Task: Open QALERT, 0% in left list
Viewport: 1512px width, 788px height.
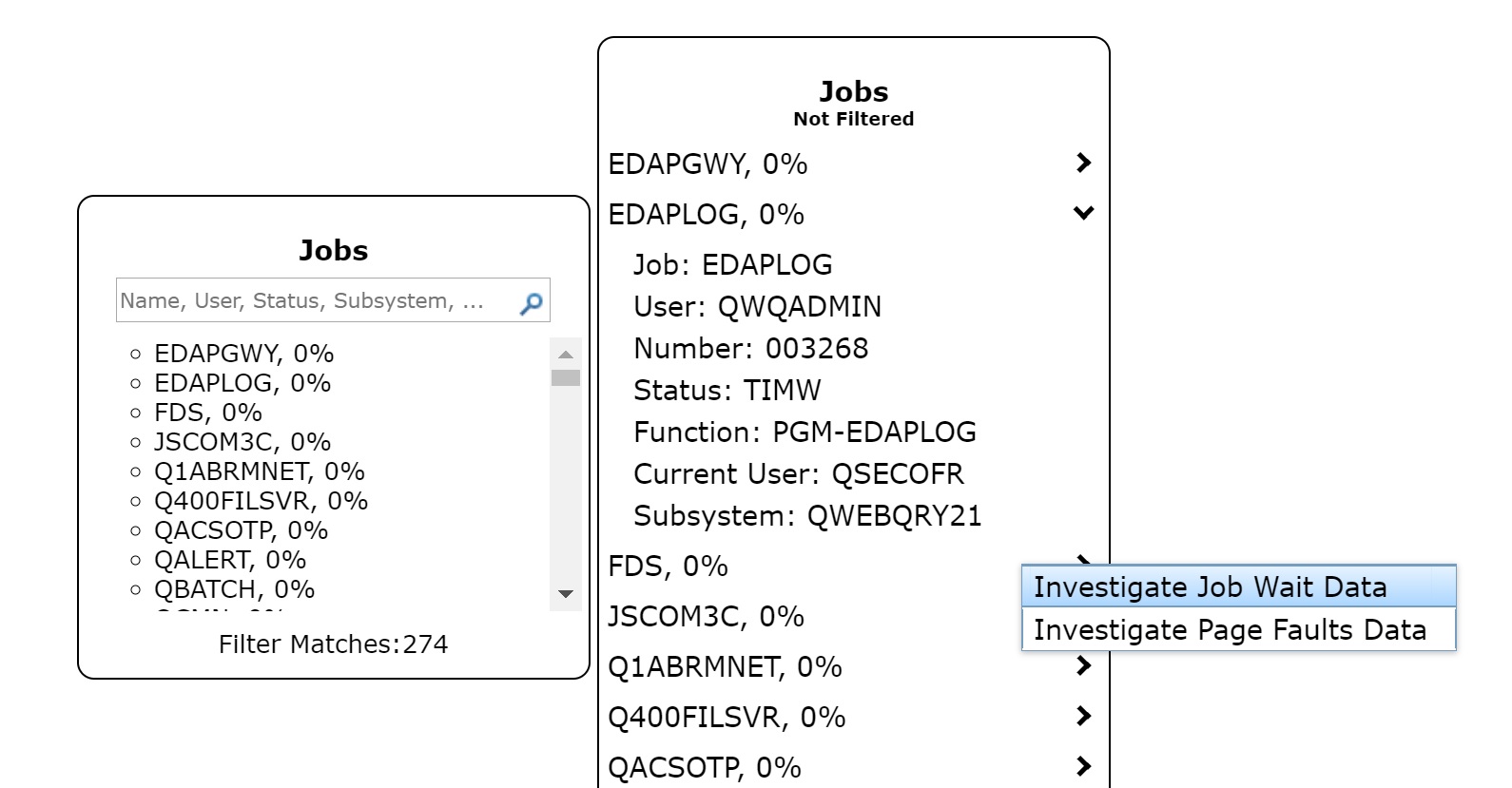Action: [229, 560]
